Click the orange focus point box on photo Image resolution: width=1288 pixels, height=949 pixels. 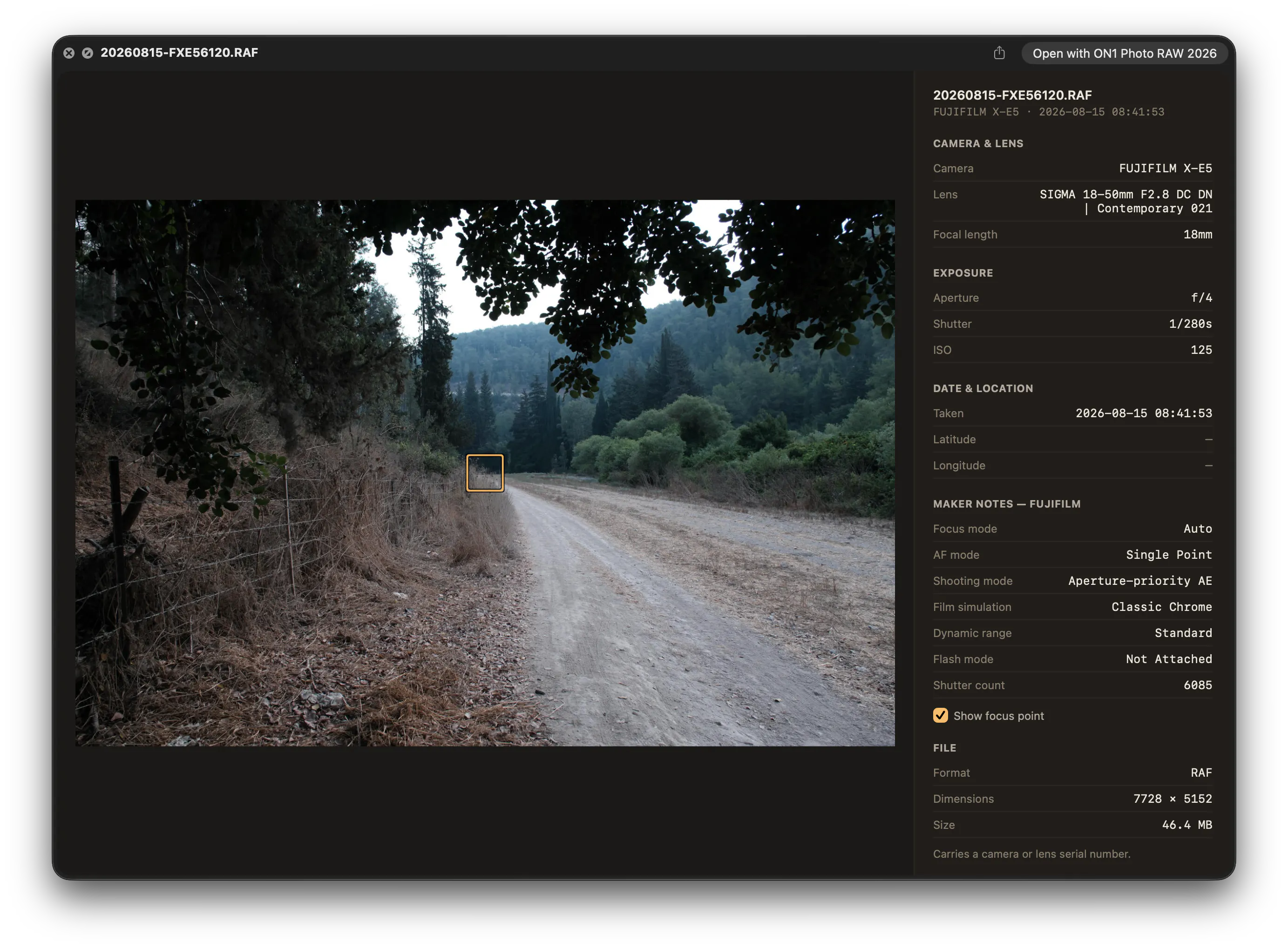[484, 473]
